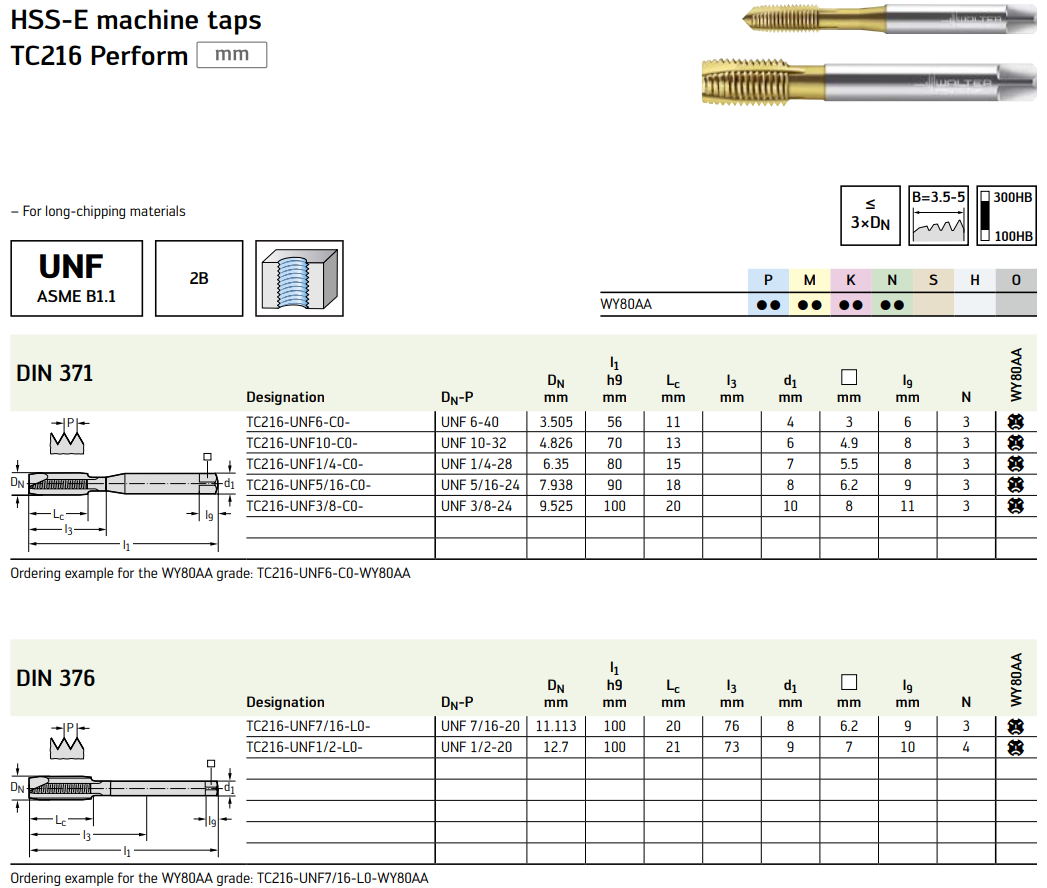1047x888 pixels.
Task: Click the 11.113 nominal diameter value
Action: [x=556, y=726]
